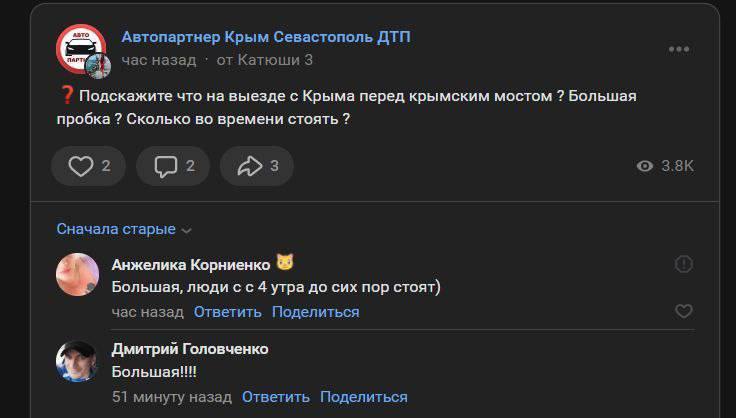
Task: Share Дмитрий Головченко's comment
Action: [364, 397]
